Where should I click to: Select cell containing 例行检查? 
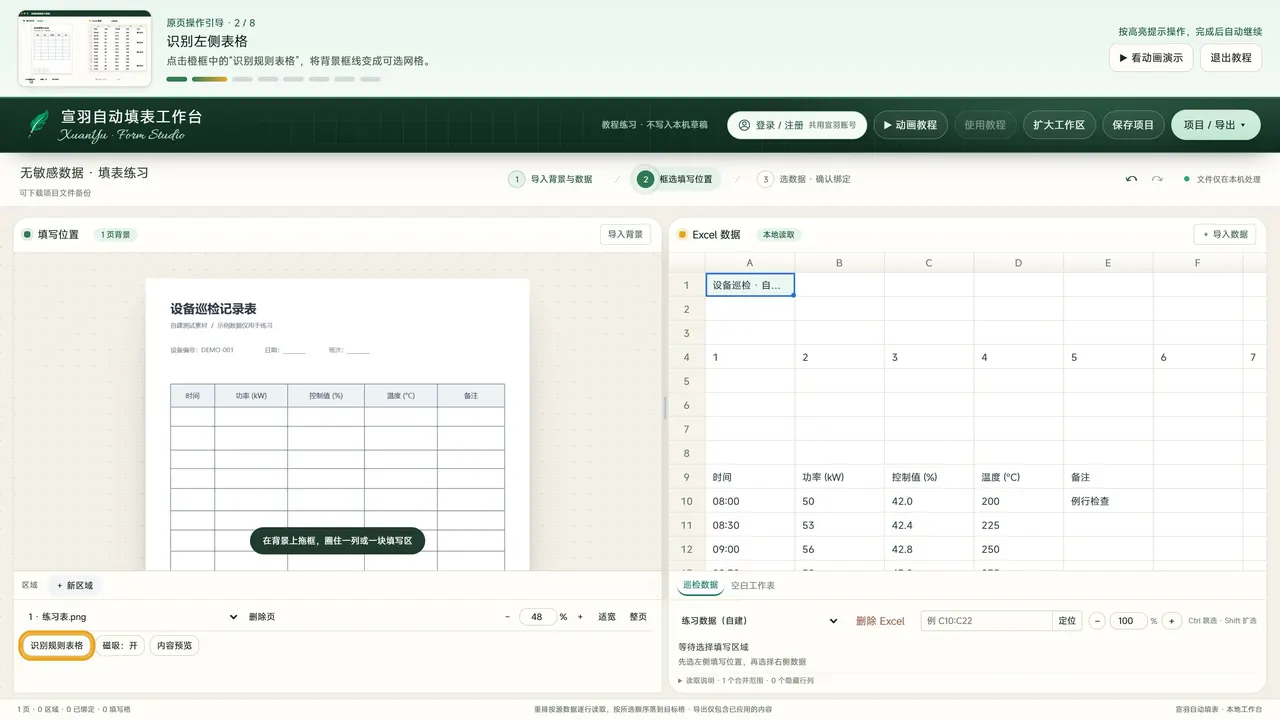1108,501
